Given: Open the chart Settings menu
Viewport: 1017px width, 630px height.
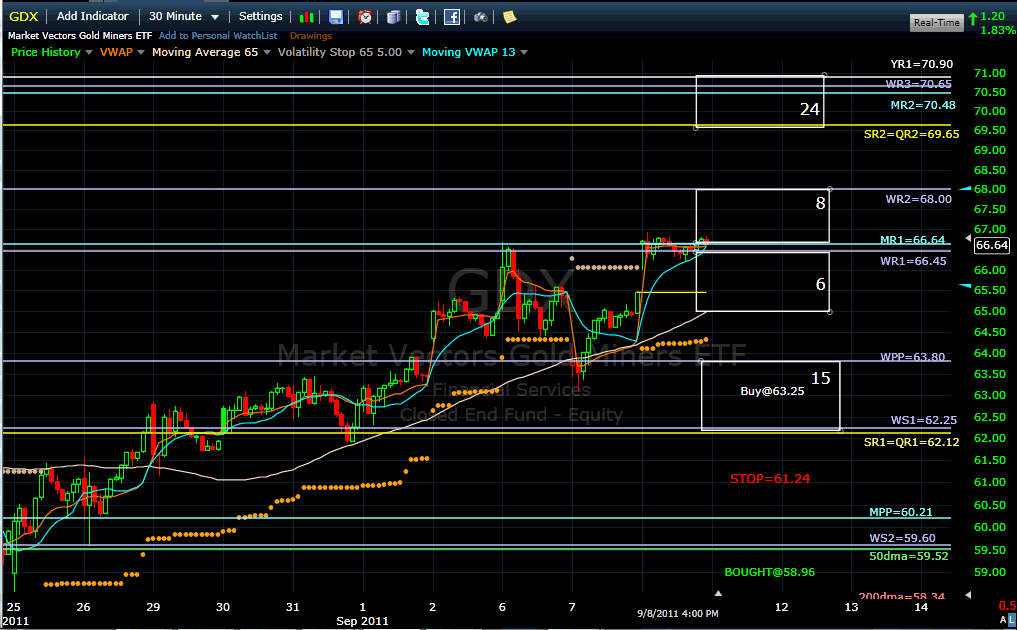Looking at the screenshot, I should tap(261, 16).
